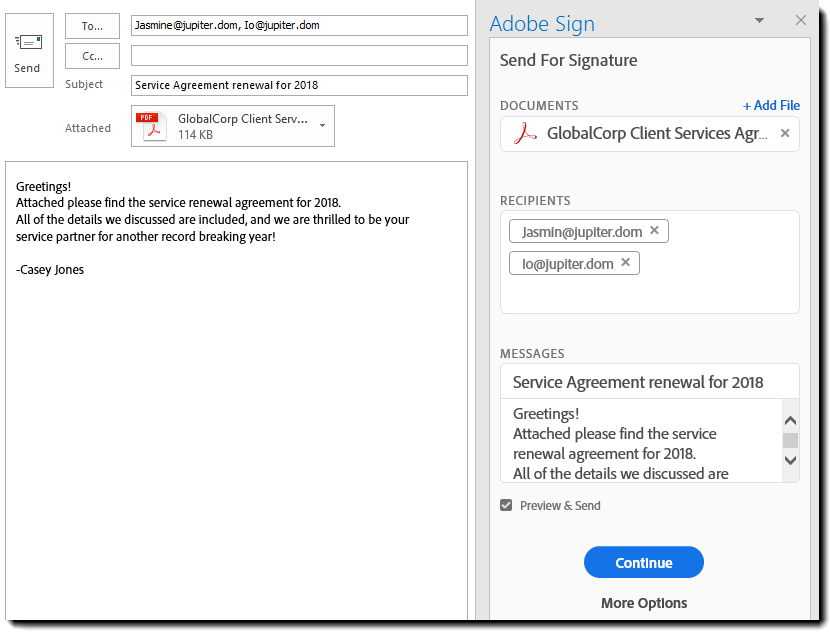This screenshot has width=830, height=634.
Task: Open the Cc... address book button
Action: click(92, 56)
